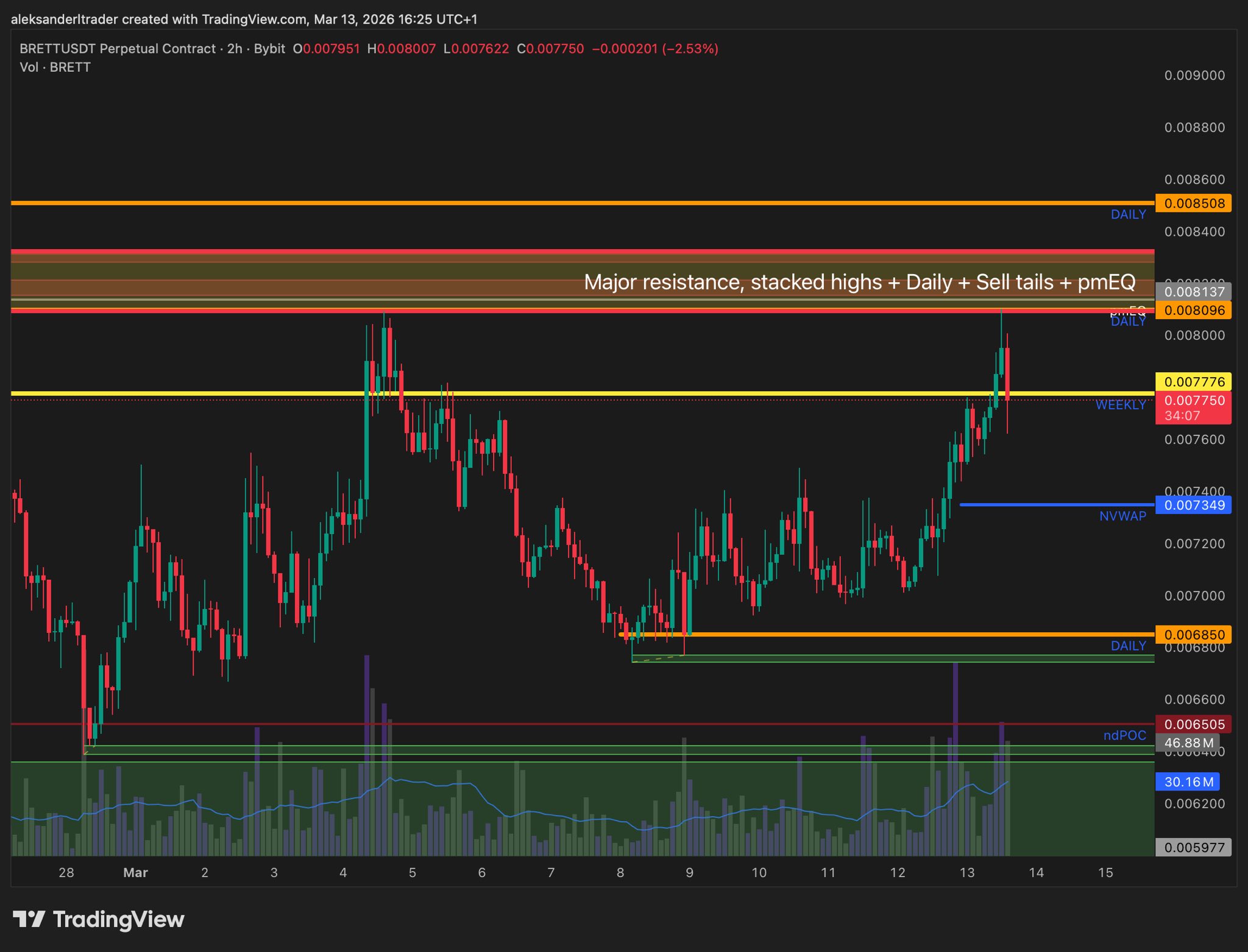
Task: Click the gray 46.88 M volume label
Action: tap(1188, 742)
